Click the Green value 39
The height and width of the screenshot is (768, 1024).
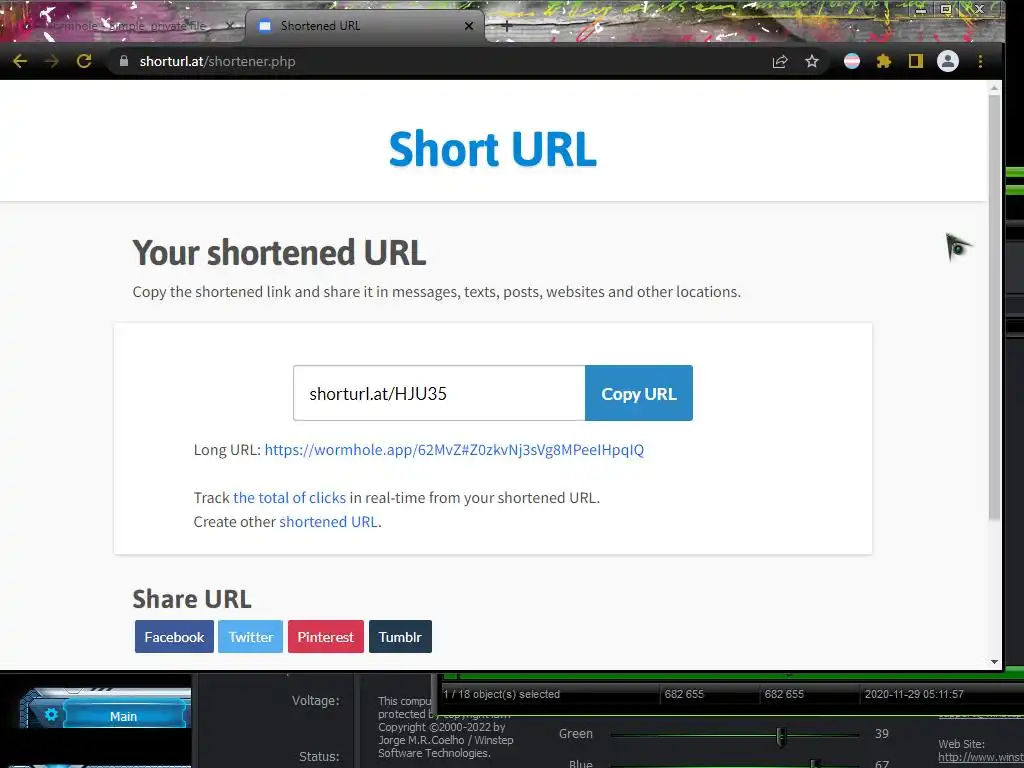tap(882, 733)
